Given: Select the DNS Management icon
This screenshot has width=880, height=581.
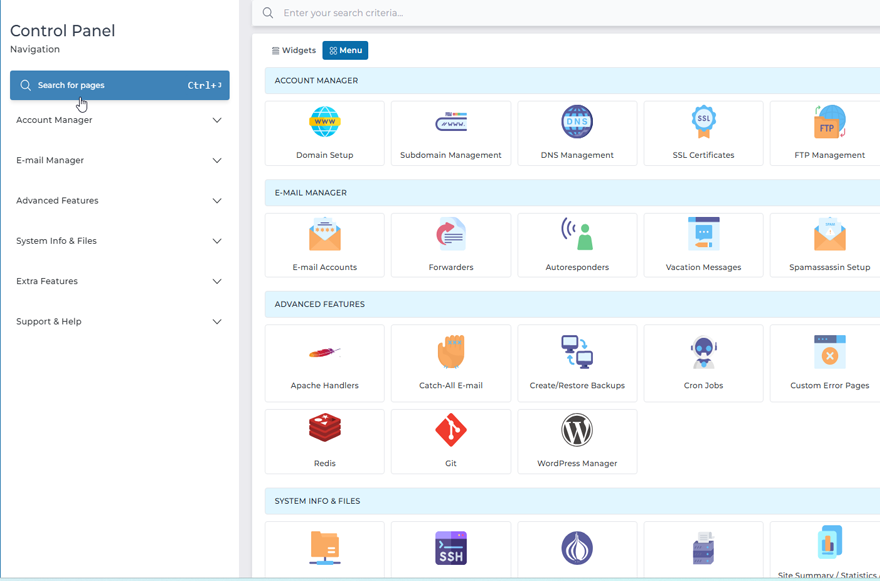Looking at the screenshot, I should [577, 133].
